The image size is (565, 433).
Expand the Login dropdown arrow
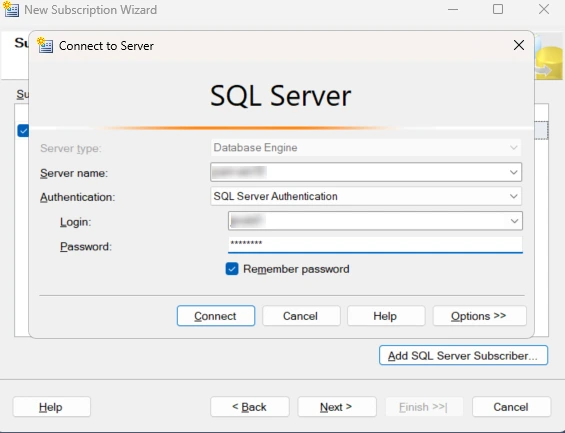(514, 221)
